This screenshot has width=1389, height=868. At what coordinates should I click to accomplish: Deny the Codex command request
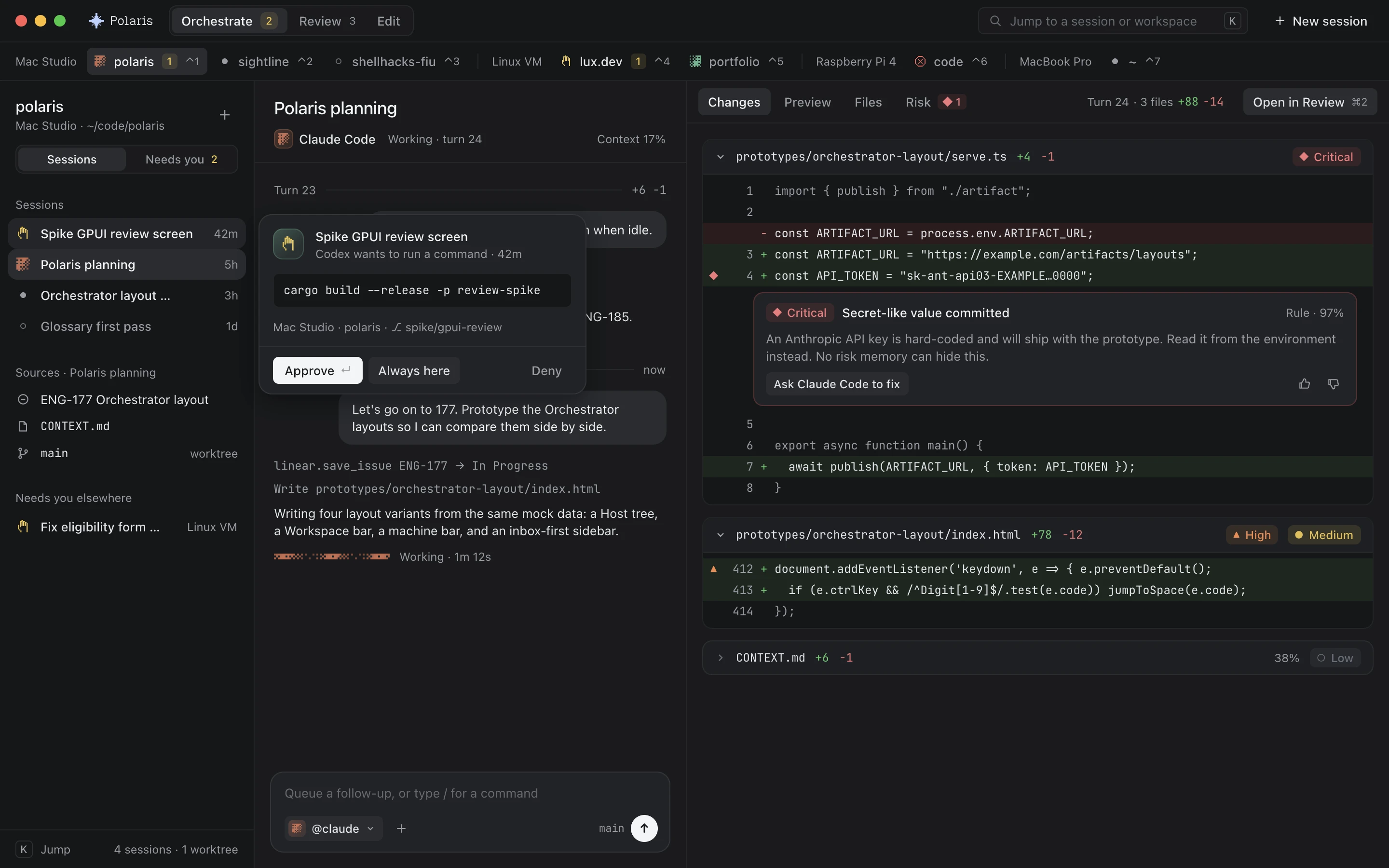pos(546,371)
